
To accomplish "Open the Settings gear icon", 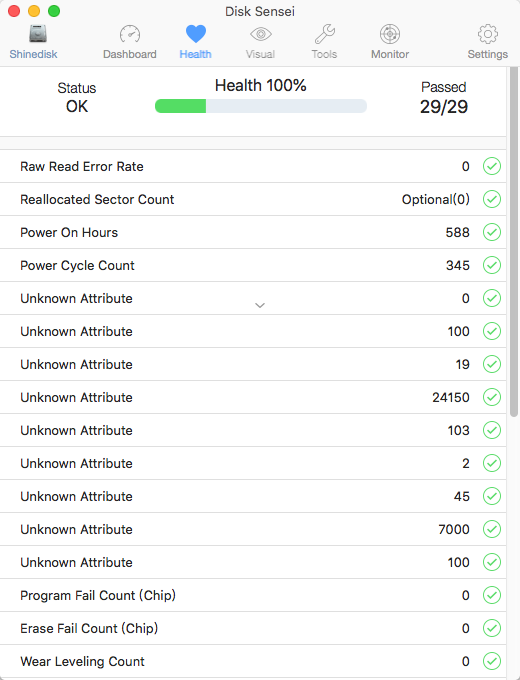I will click(488, 34).
